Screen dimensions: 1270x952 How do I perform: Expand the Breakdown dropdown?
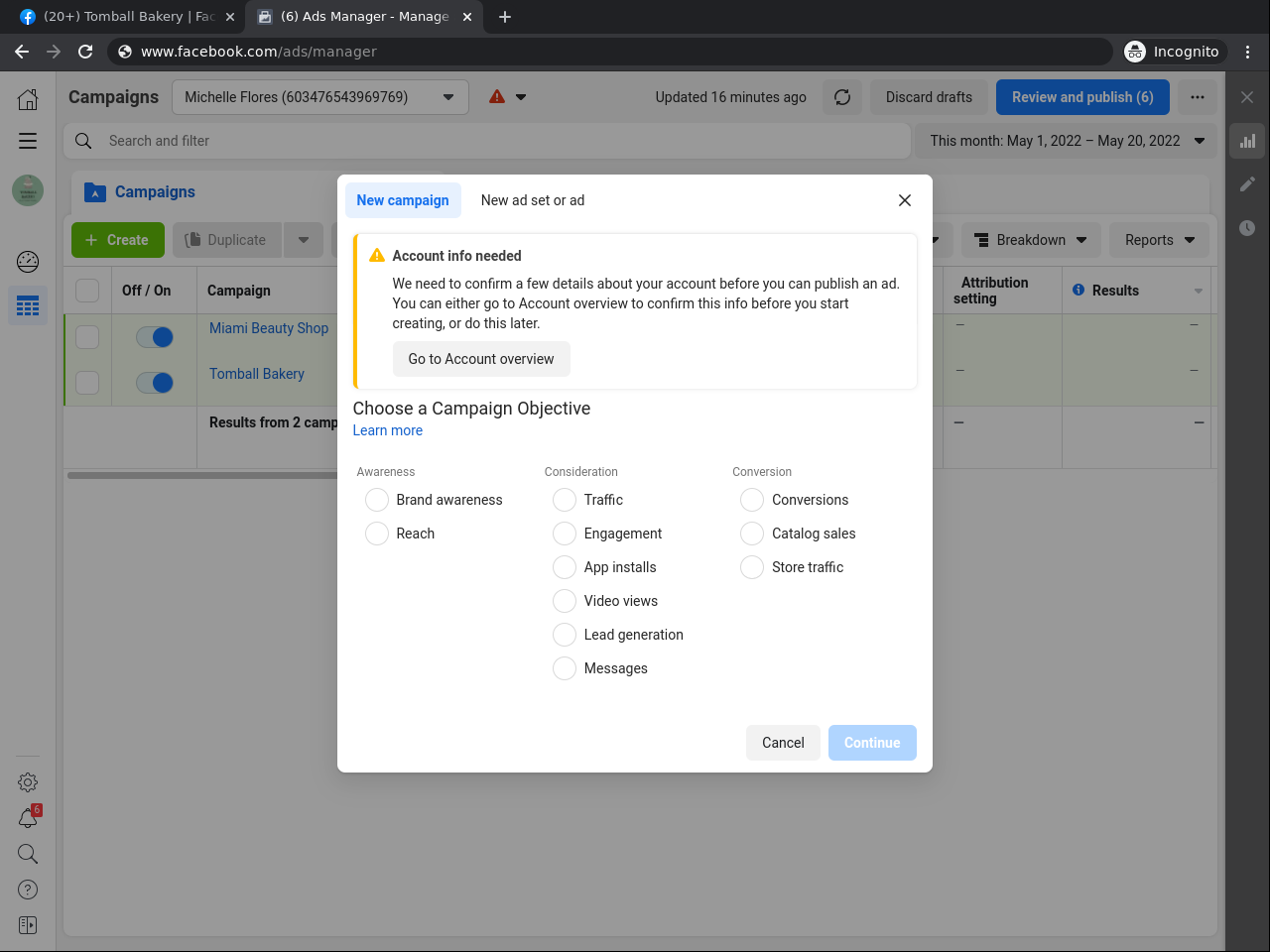click(1030, 240)
